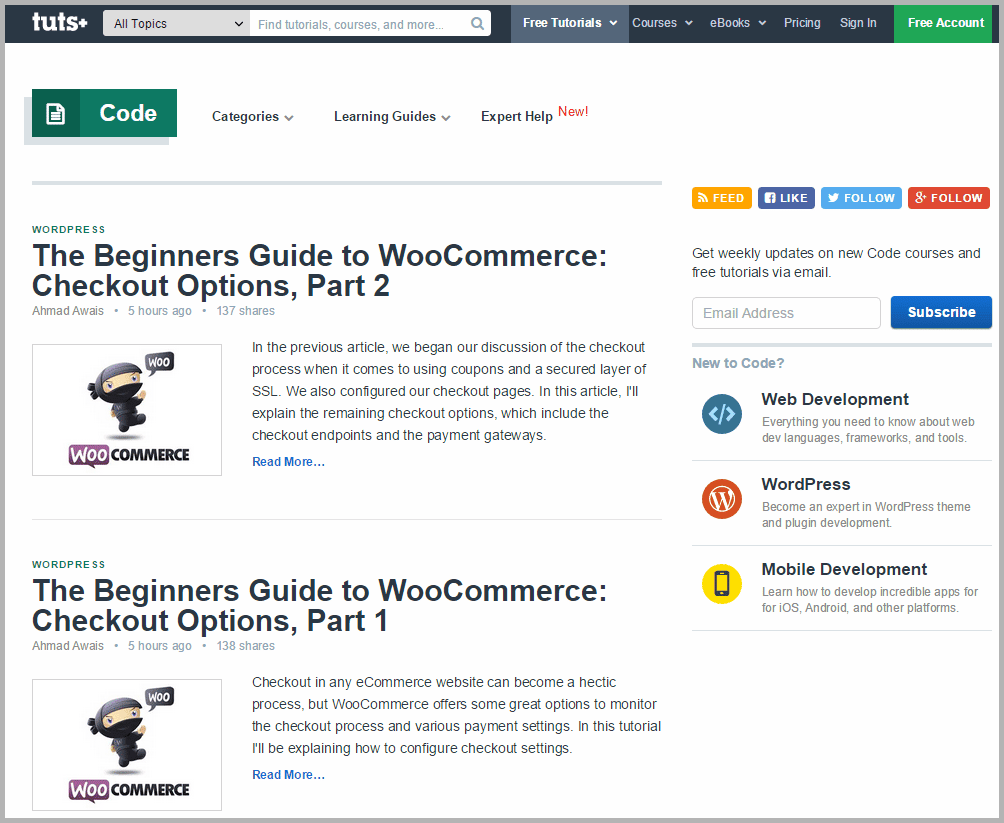Focus the Email Address field
1004x823 pixels.
(786, 313)
